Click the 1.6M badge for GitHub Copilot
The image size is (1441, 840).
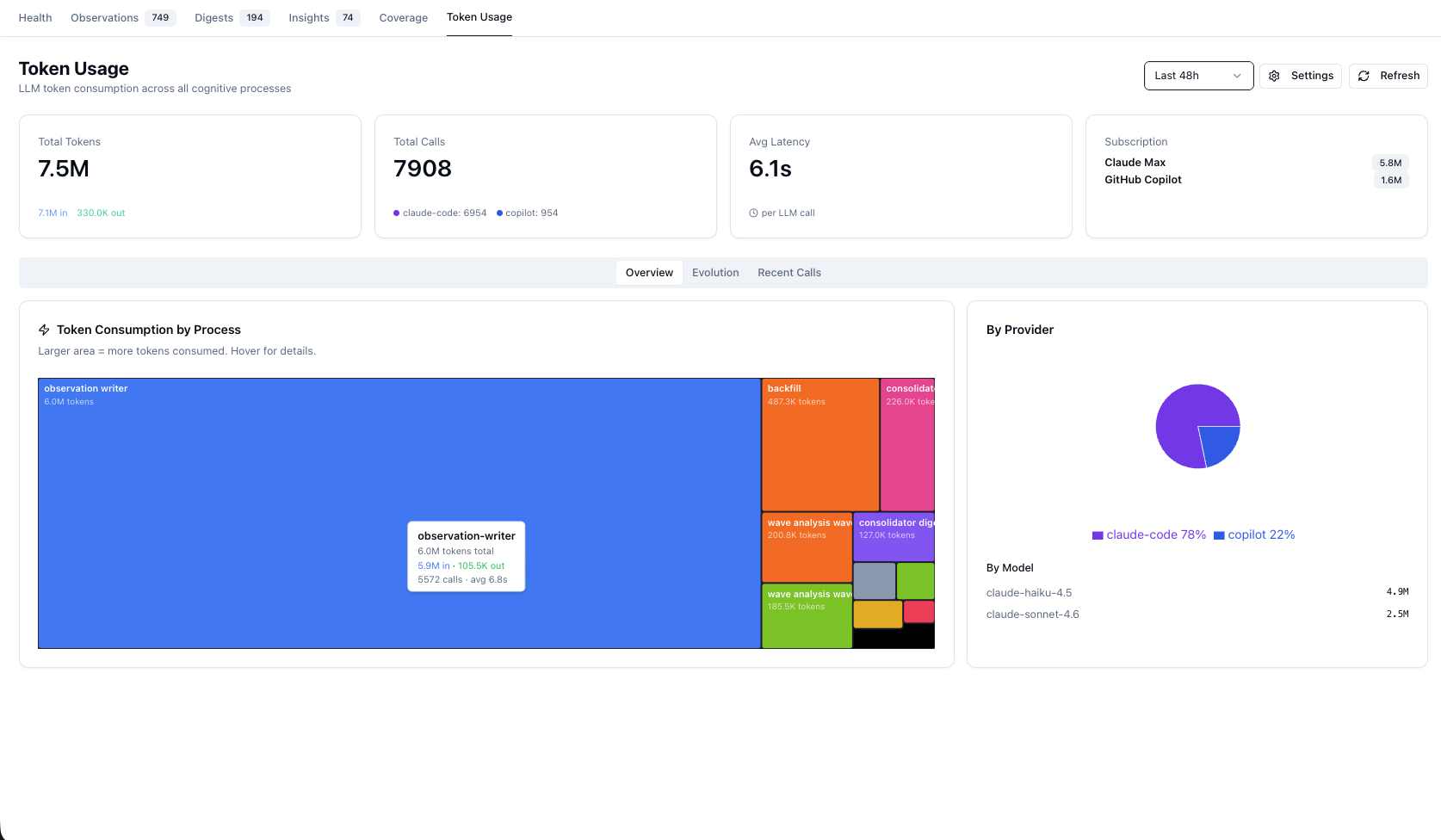(x=1390, y=180)
